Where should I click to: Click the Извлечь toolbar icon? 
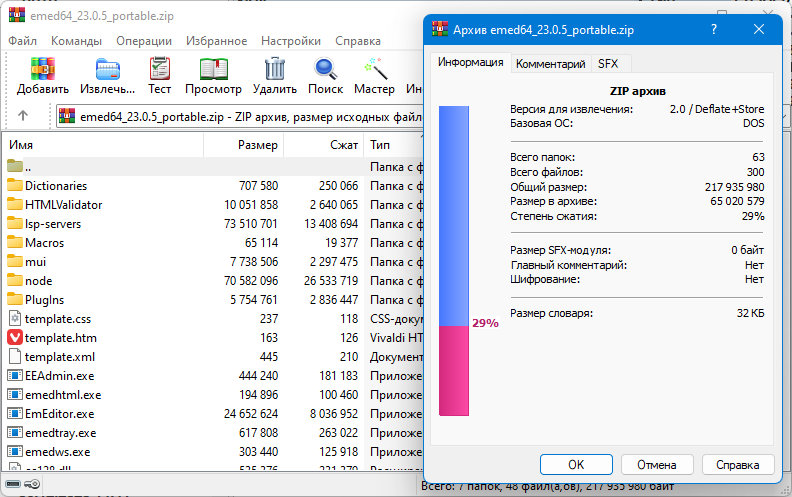pyautogui.click(x=108, y=69)
